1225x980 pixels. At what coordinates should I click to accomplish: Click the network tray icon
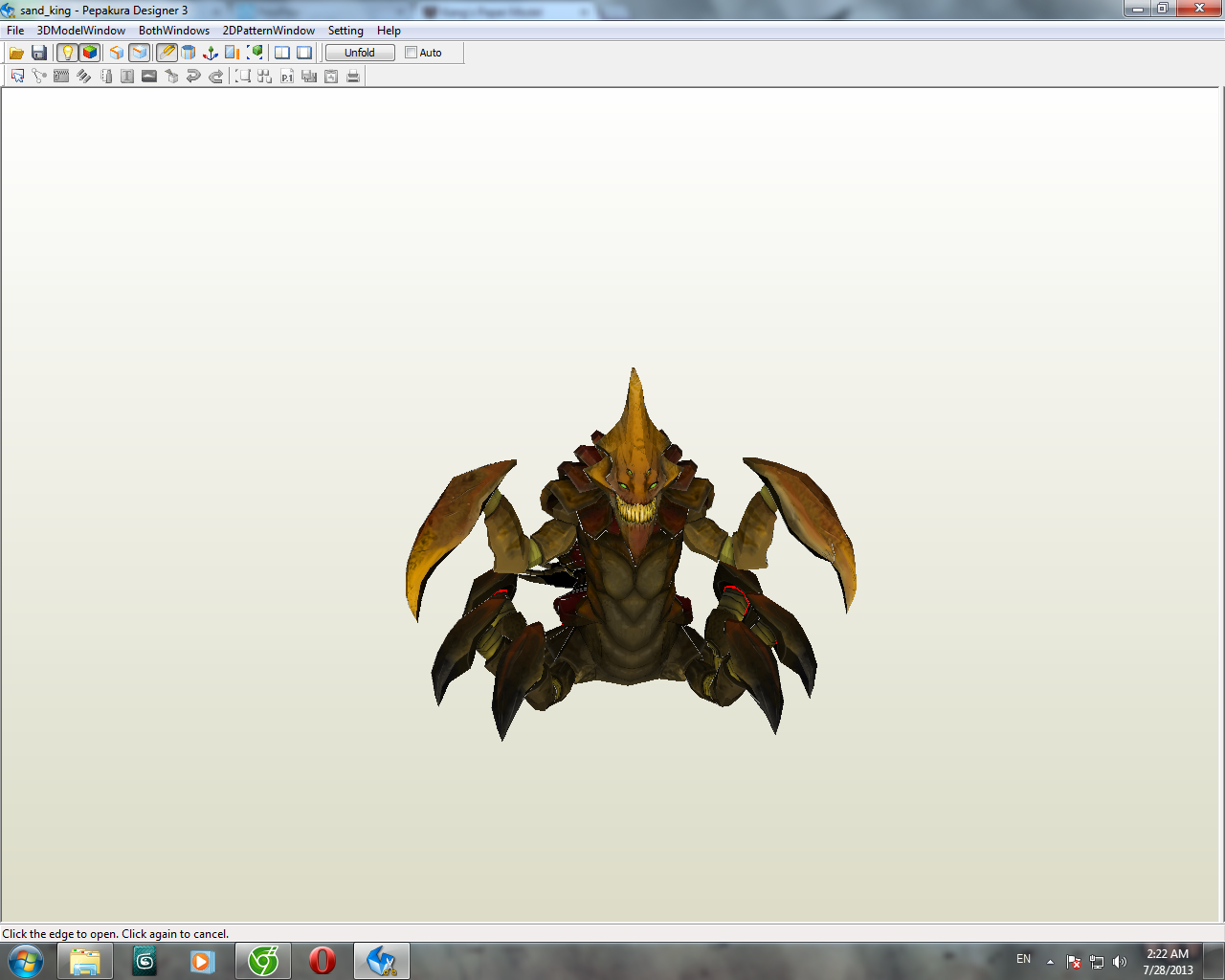[x=1097, y=962]
